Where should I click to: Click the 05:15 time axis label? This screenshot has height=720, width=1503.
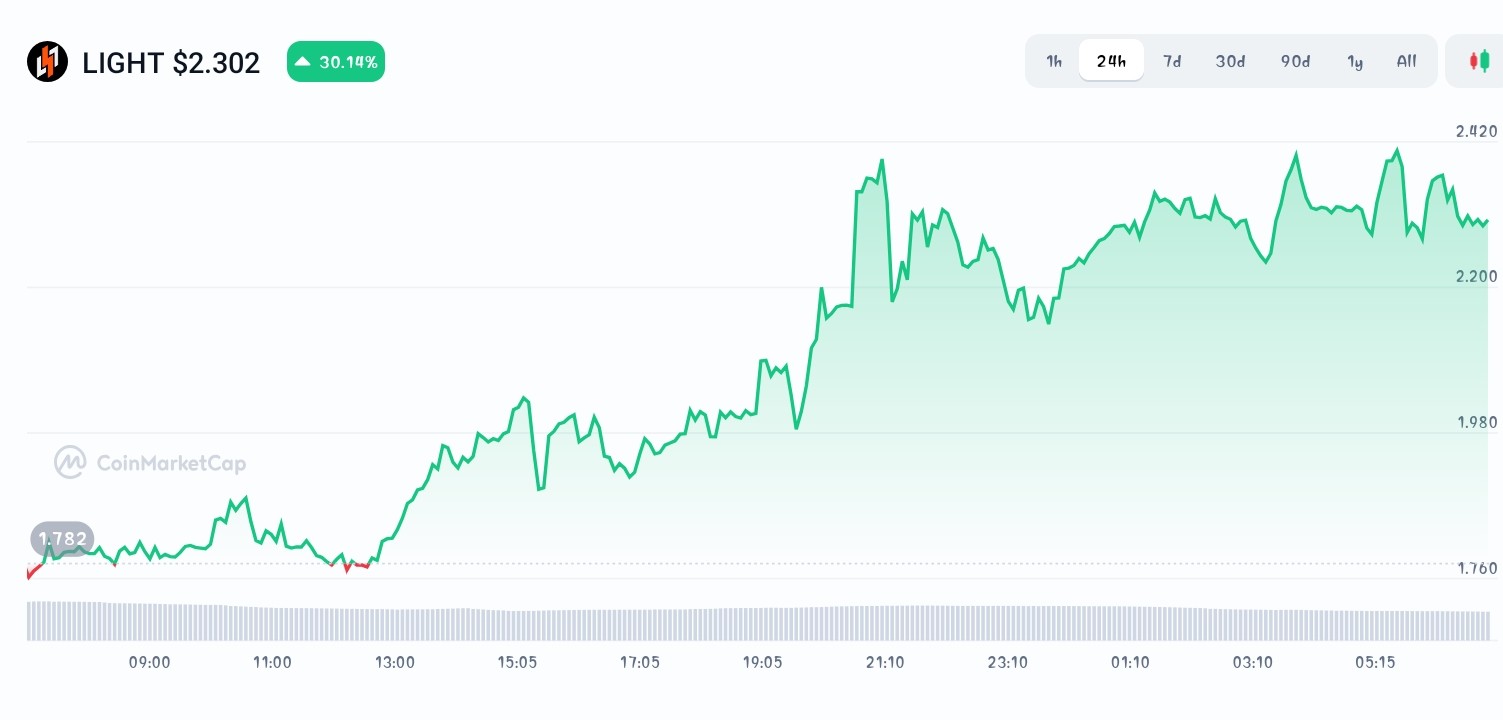click(x=1375, y=662)
